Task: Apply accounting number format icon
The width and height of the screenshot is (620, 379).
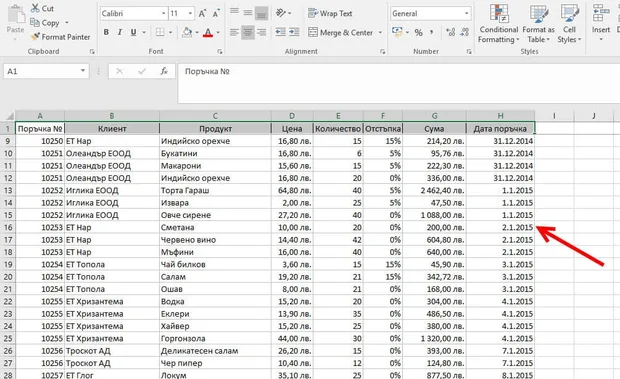Action: click(397, 32)
